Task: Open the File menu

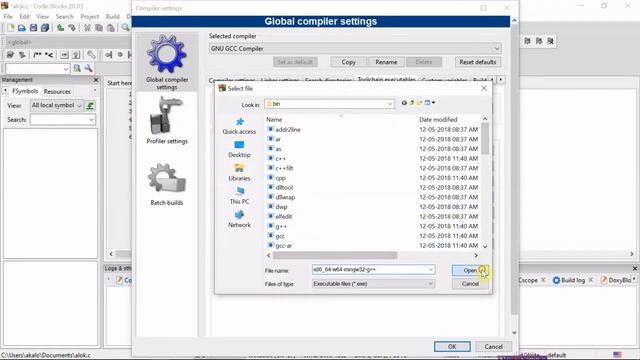Action: pyautogui.click(x=8, y=17)
